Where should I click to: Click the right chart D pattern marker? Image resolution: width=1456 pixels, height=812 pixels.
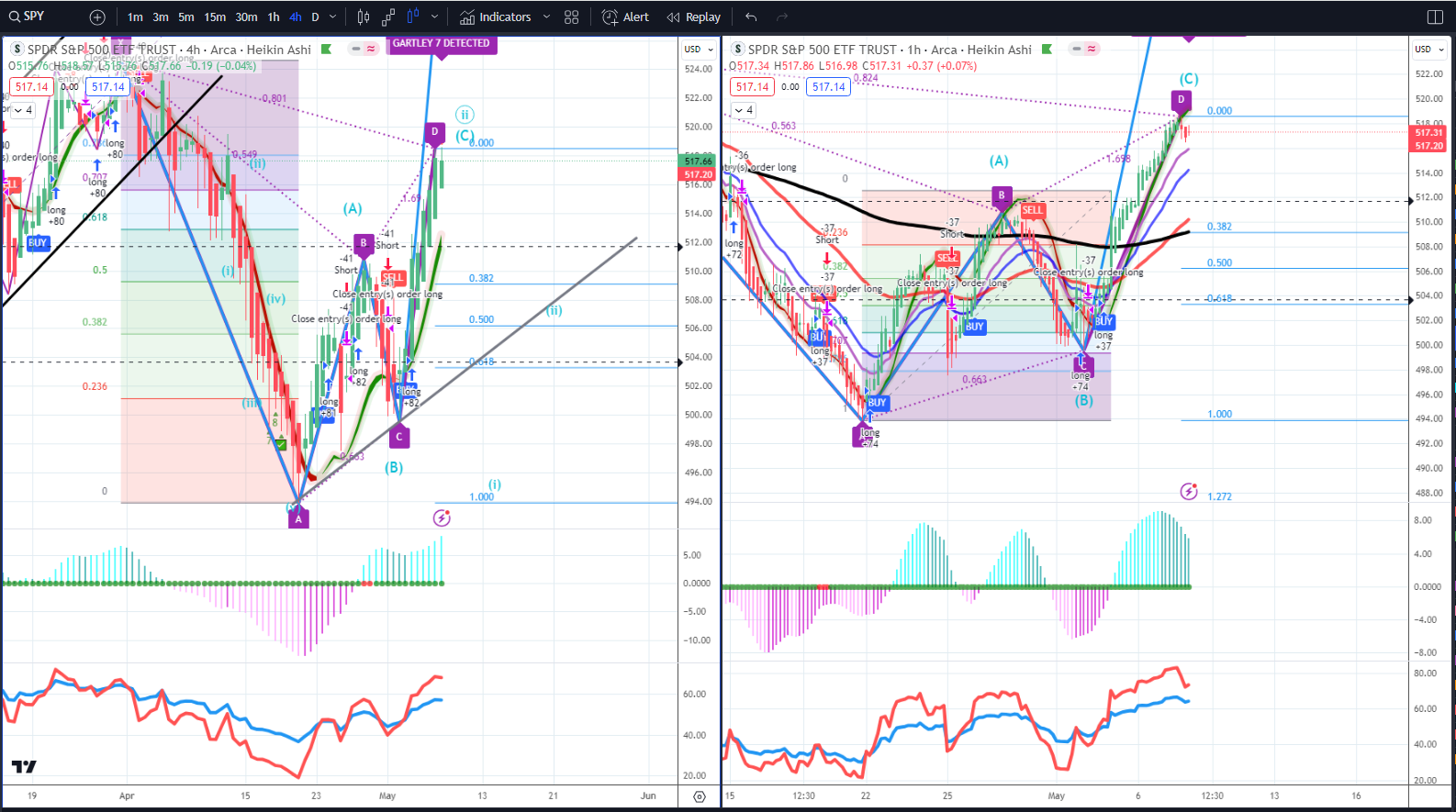tap(1182, 100)
